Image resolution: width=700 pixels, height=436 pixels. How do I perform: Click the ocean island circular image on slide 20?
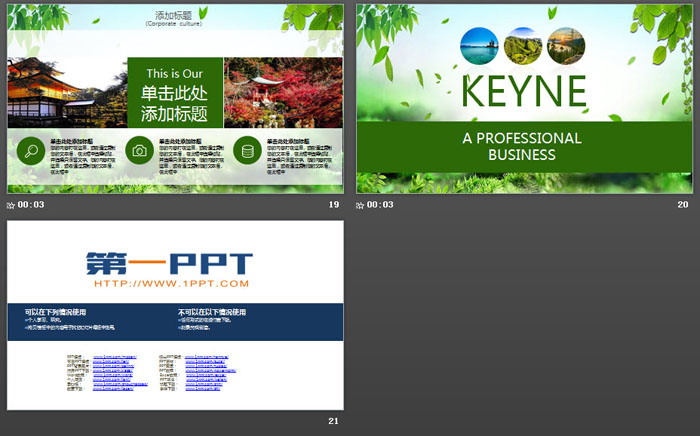(x=479, y=45)
